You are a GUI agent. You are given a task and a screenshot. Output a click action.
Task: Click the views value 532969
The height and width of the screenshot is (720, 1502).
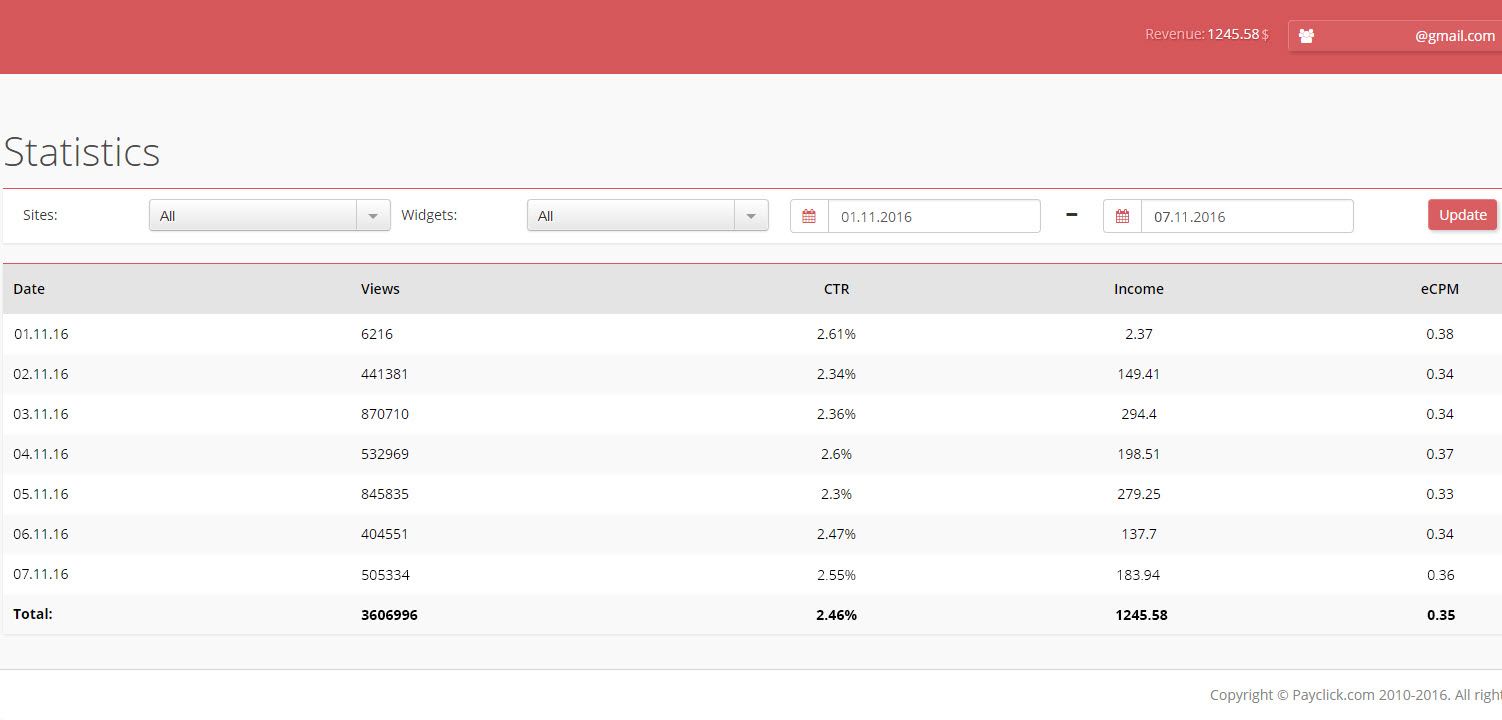(385, 454)
